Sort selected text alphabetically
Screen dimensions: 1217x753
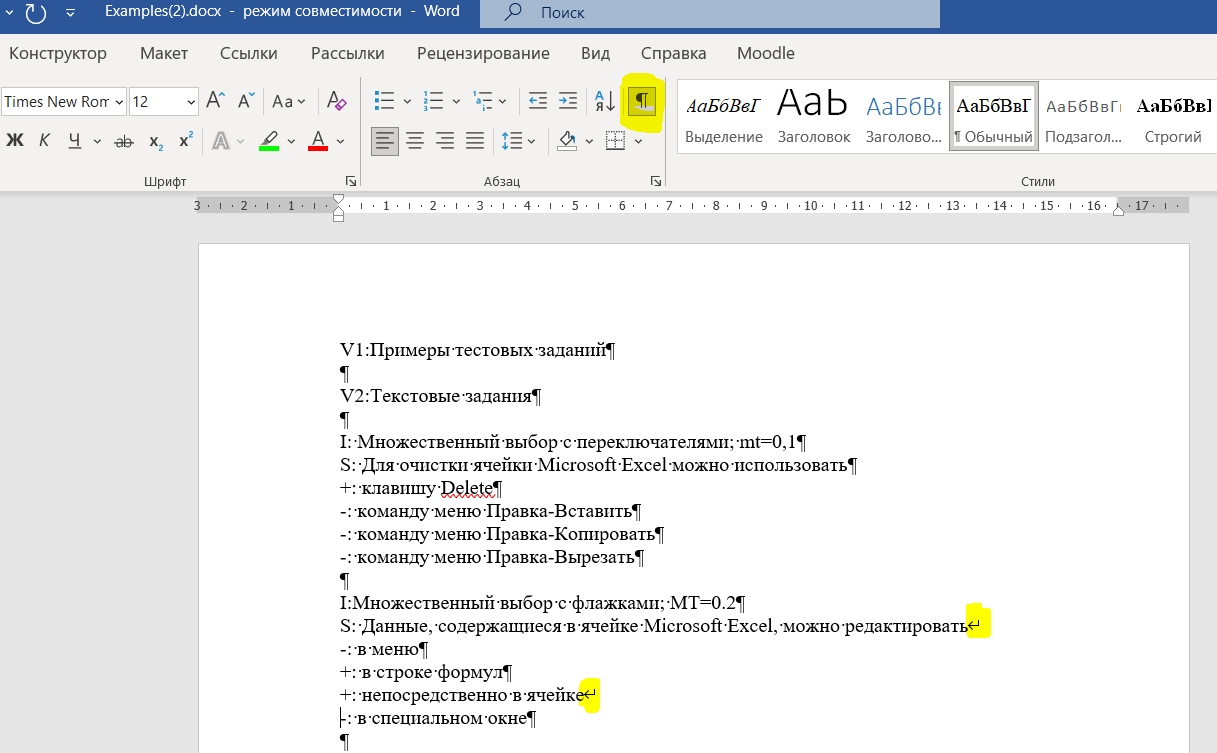[x=605, y=101]
